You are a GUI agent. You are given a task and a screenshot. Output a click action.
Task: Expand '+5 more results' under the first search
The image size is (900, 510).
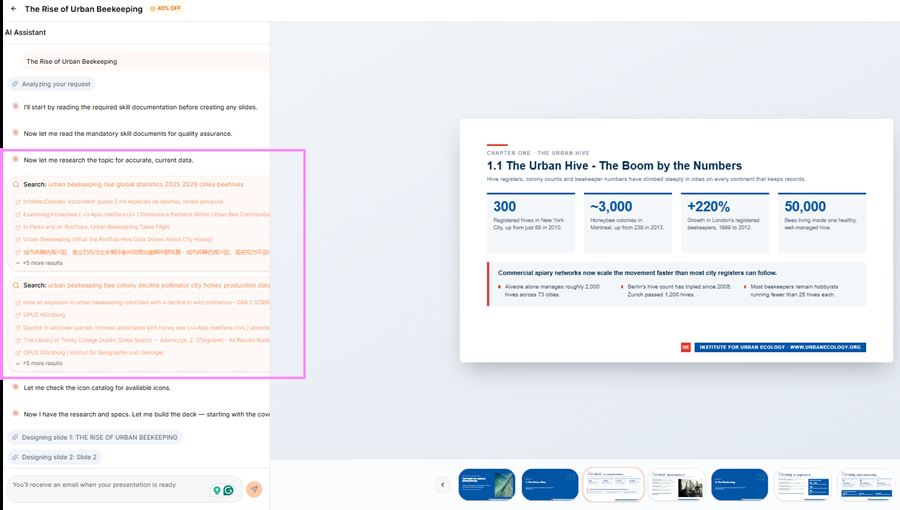click(39, 263)
